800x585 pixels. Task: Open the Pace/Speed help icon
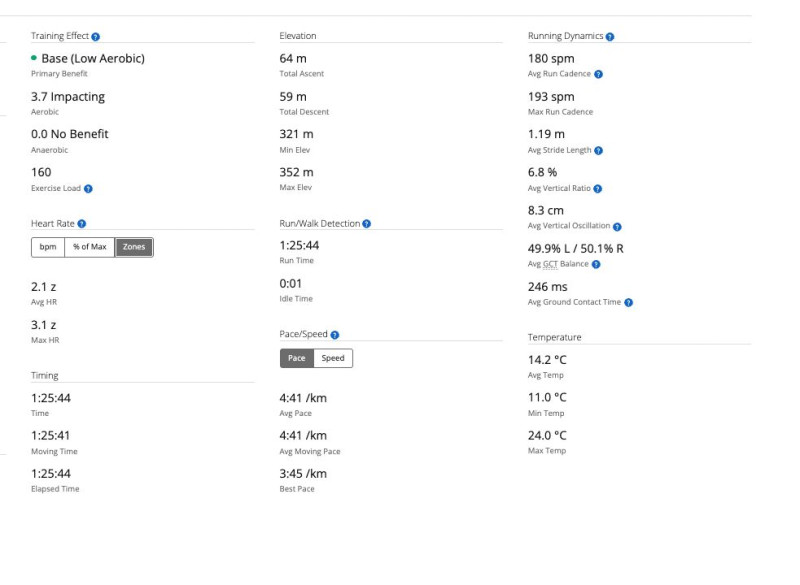pyautogui.click(x=334, y=335)
